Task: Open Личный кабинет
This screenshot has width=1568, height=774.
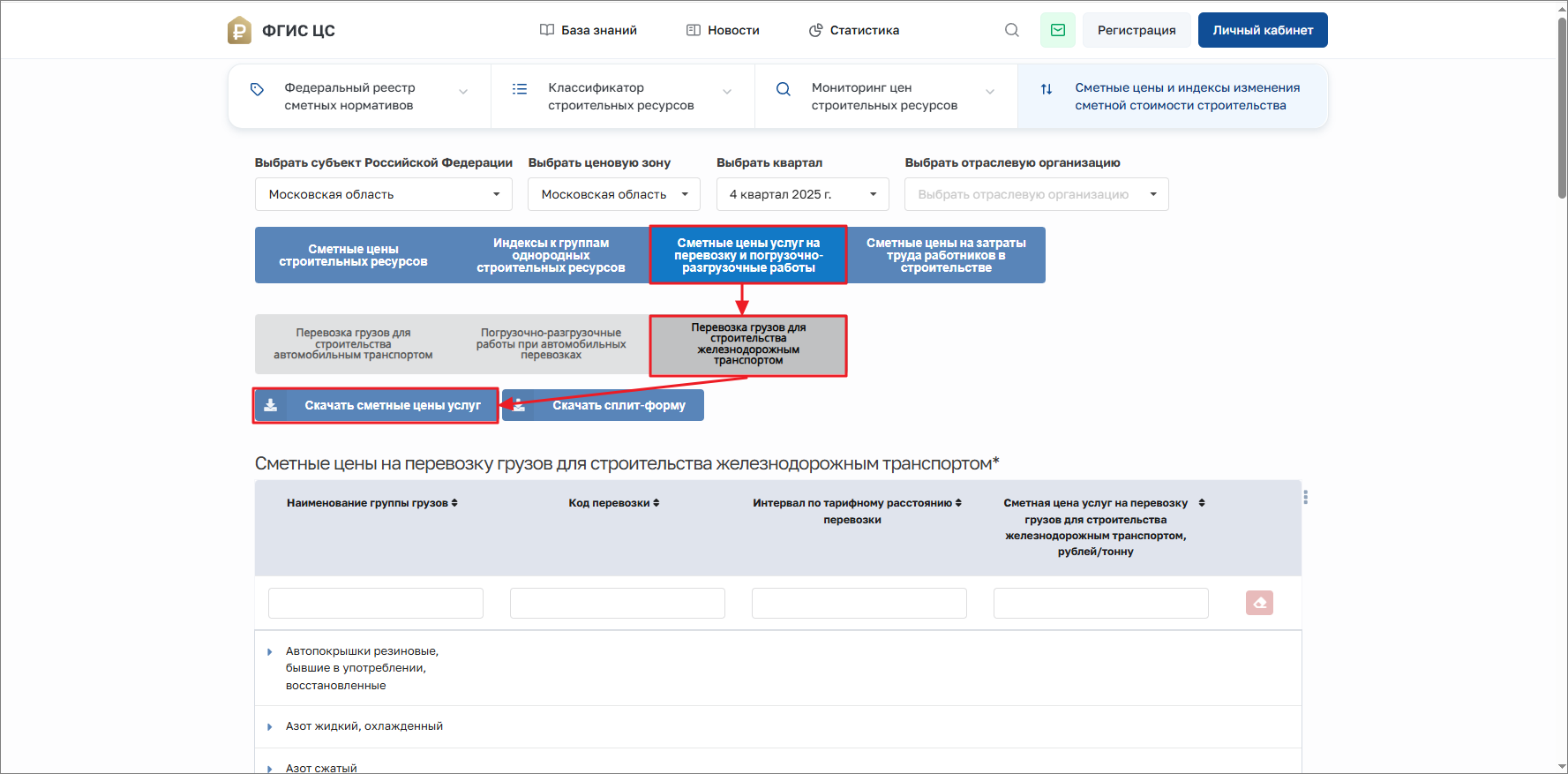Action: tap(1263, 30)
